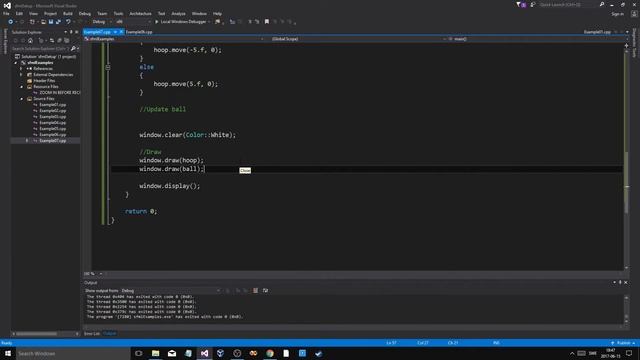Select Header Files folder
Screen dimensions: 640x360
click(x=44, y=81)
